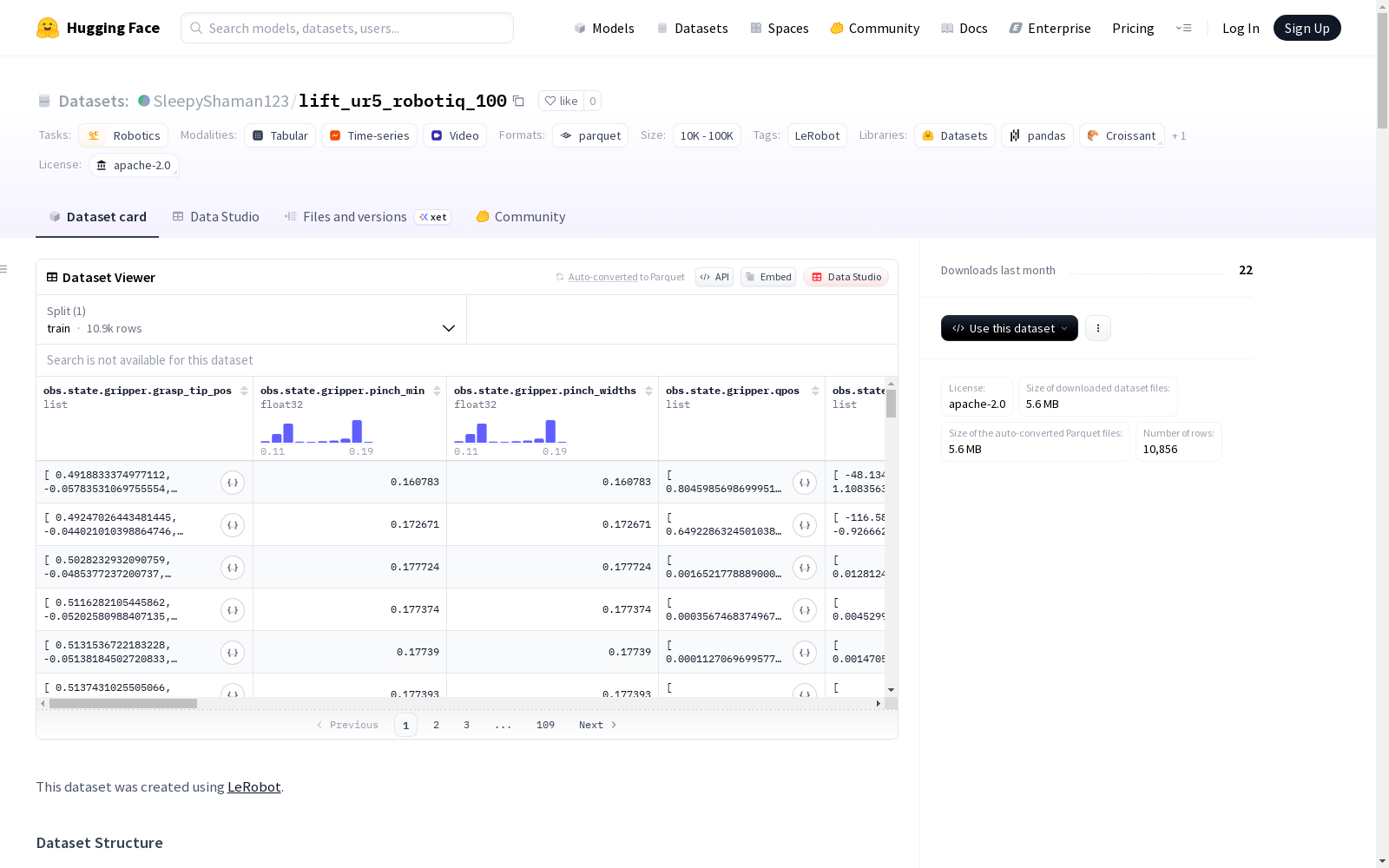Sort by obs.state.gripper.pinch_widths column

(x=648, y=391)
